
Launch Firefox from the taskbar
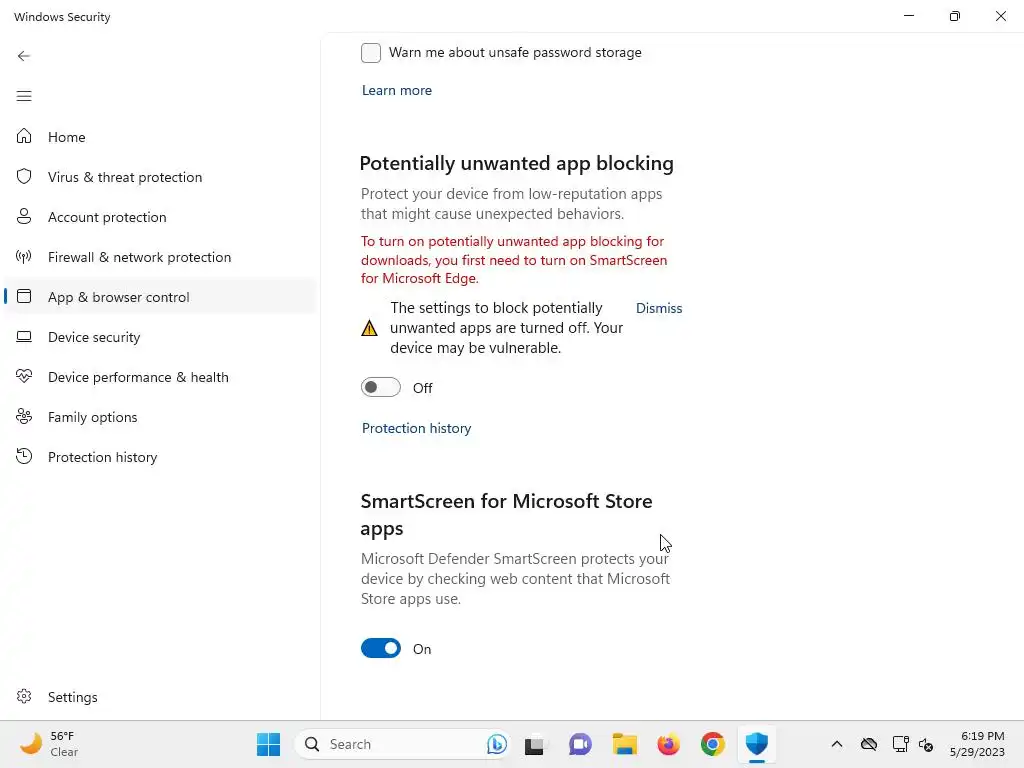[x=668, y=744]
